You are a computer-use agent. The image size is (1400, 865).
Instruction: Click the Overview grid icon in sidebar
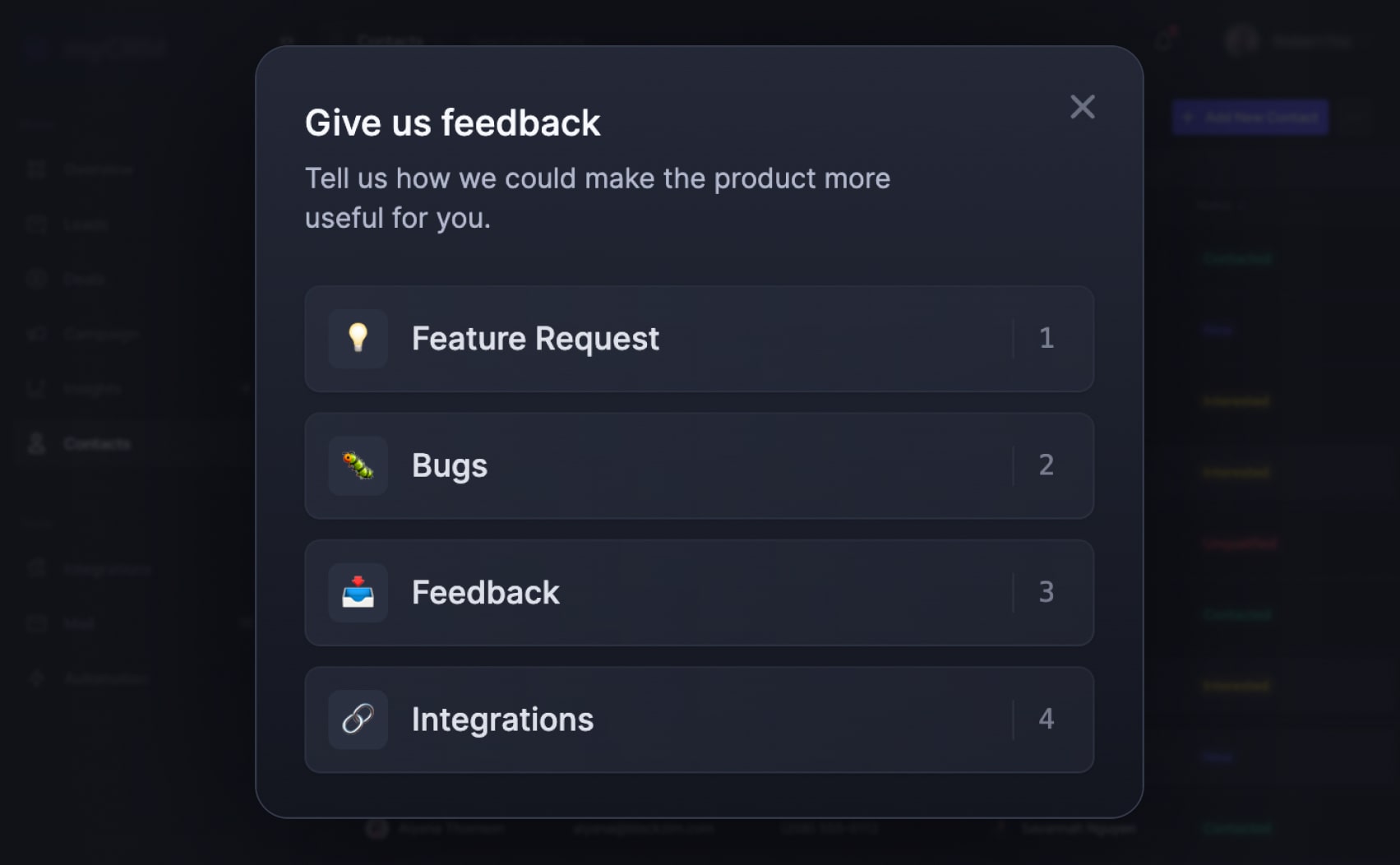pos(36,169)
